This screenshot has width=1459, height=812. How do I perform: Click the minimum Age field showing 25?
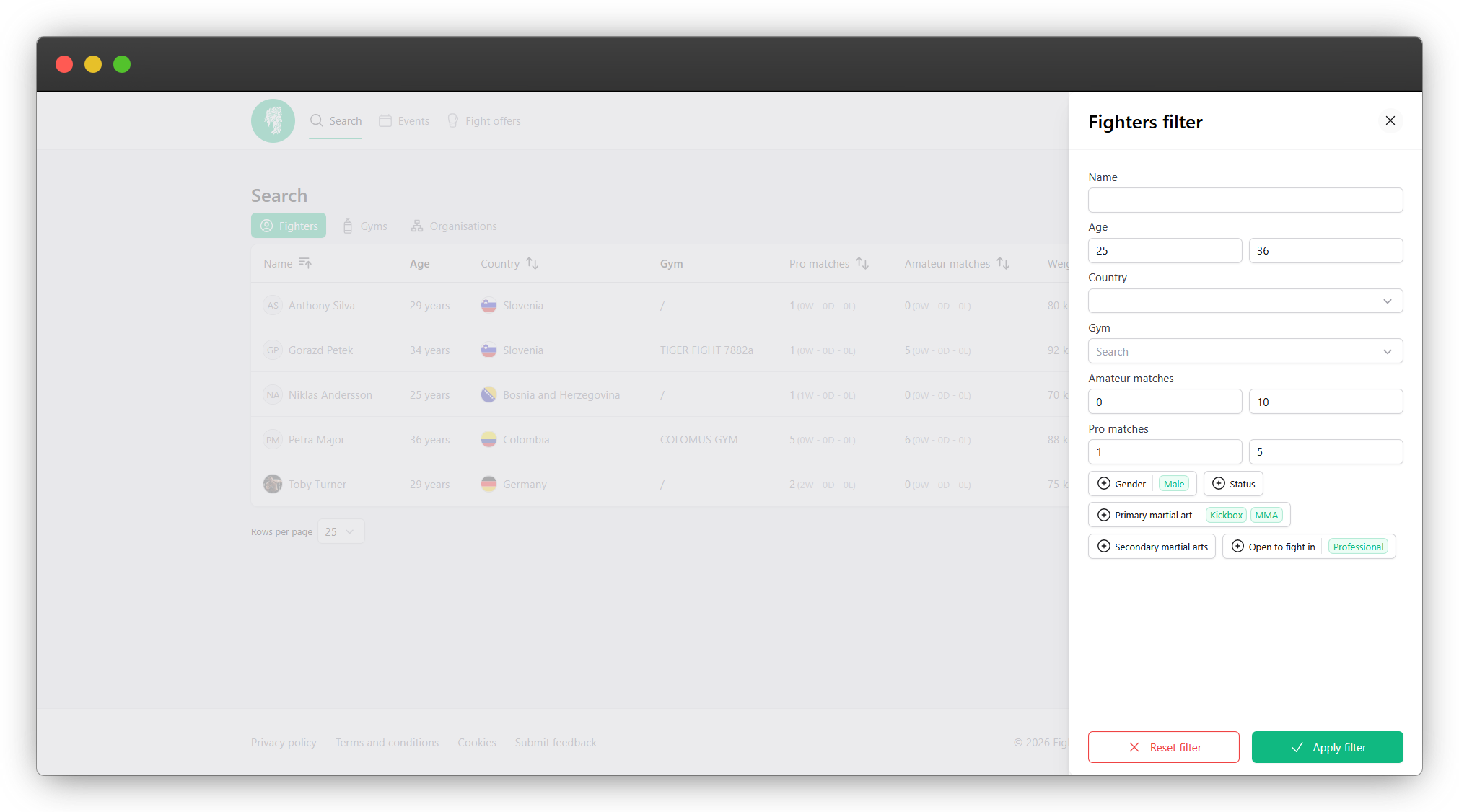1165,251
